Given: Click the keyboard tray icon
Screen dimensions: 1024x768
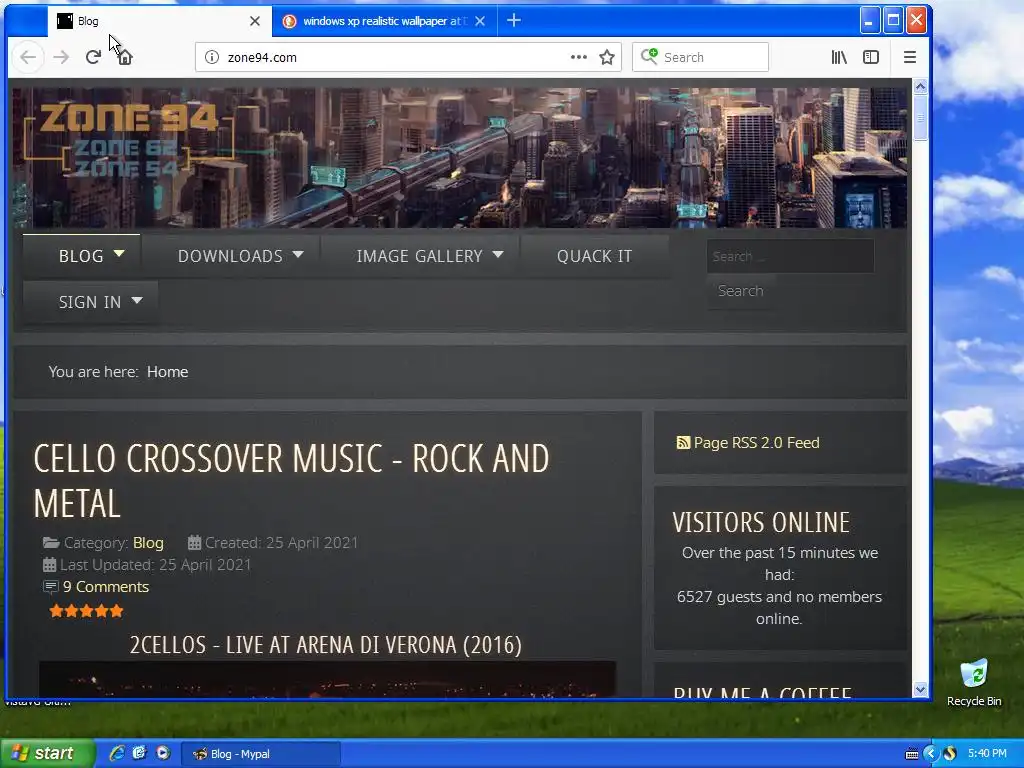Looking at the screenshot, I should pyautogui.click(x=912, y=754).
